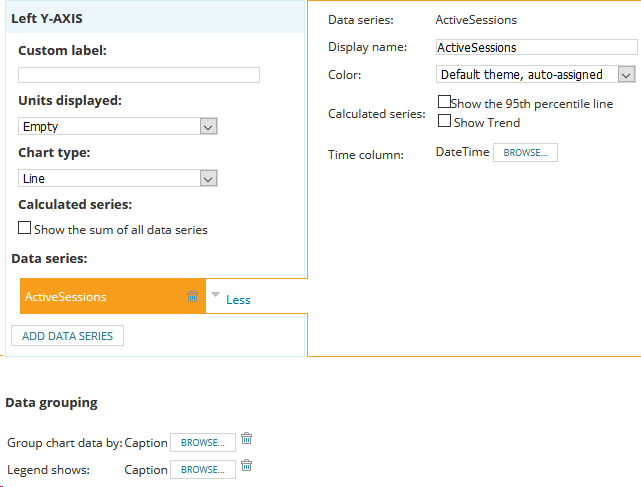Screen dimensions: 641x487
Task: Click the Data grouping section heading
Action: click(x=52, y=402)
